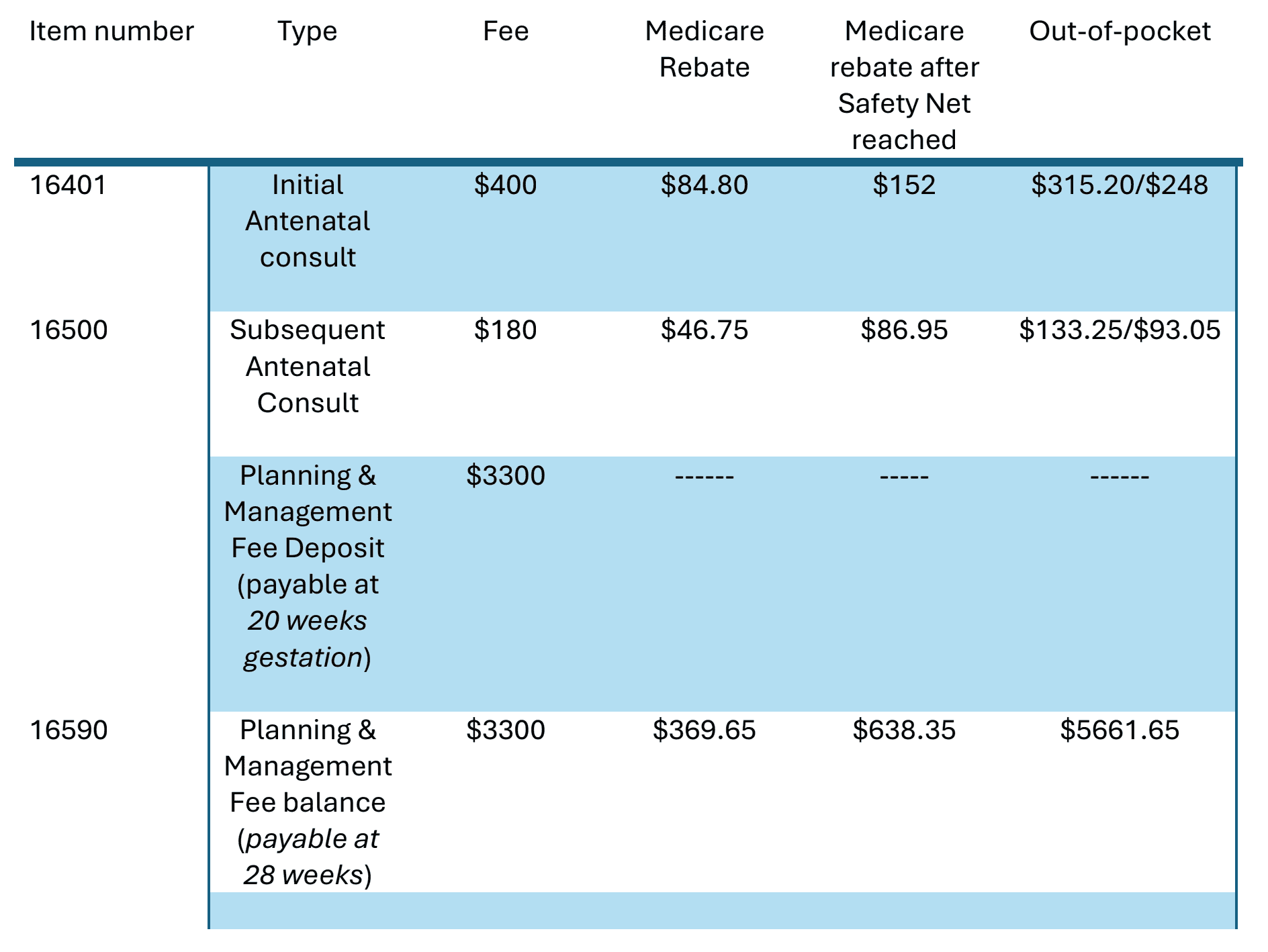Select the $133.25/$93.05 out-of-pocket cell
Viewport: 1268px width, 952px height.
(x=1120, y=330)
